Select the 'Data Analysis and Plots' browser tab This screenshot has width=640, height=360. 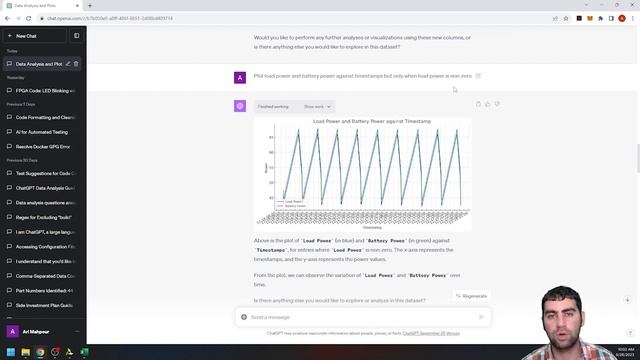(41, 6)
